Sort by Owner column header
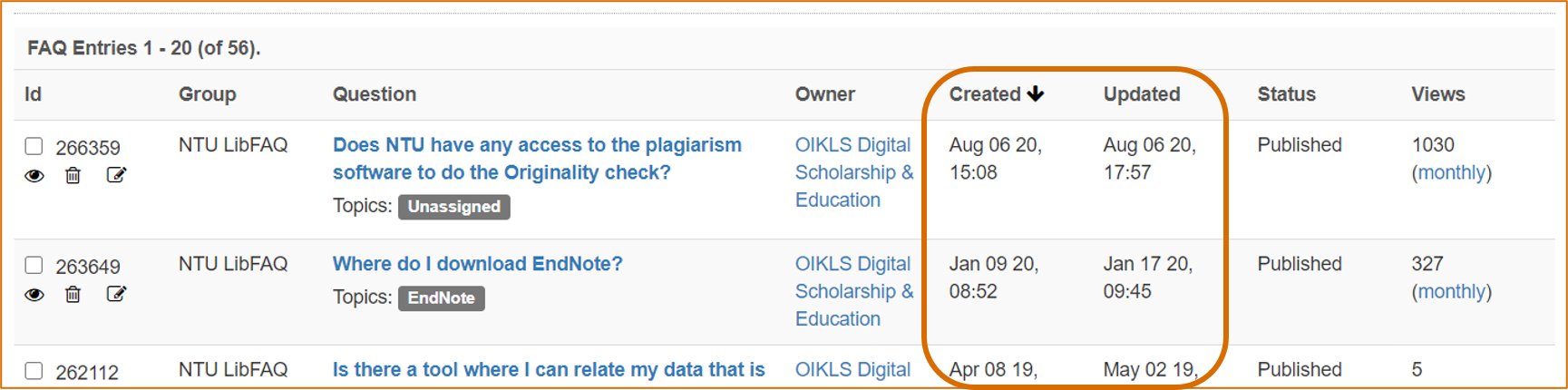The width and height of the screenshot is (1568, 390). [825, 94]
